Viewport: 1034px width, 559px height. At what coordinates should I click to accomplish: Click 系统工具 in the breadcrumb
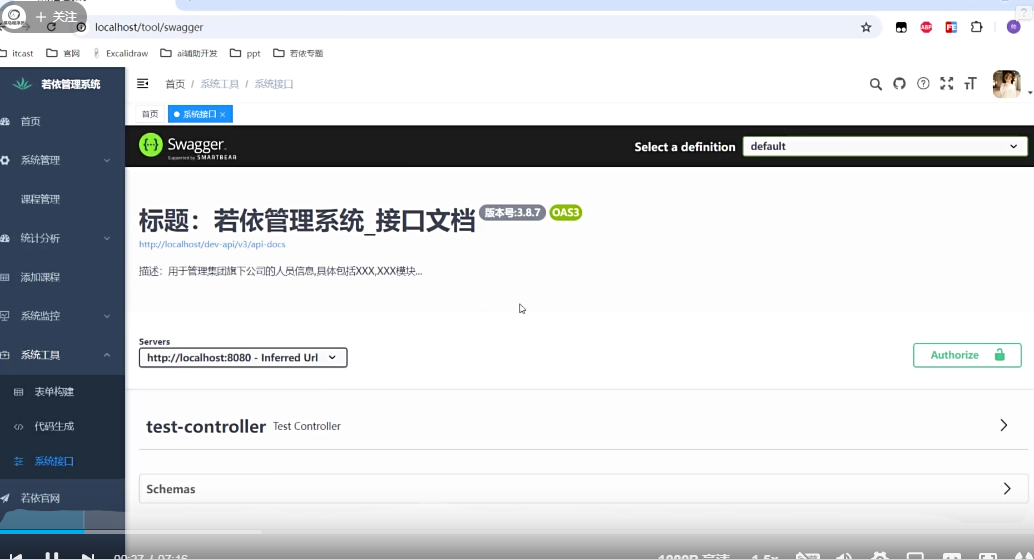click(220, 84)
